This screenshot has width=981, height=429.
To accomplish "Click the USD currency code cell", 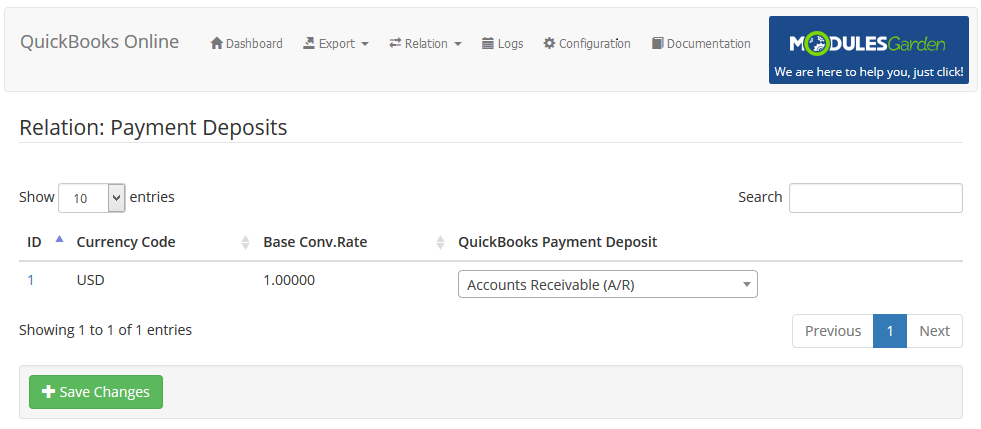I will 91,280.
